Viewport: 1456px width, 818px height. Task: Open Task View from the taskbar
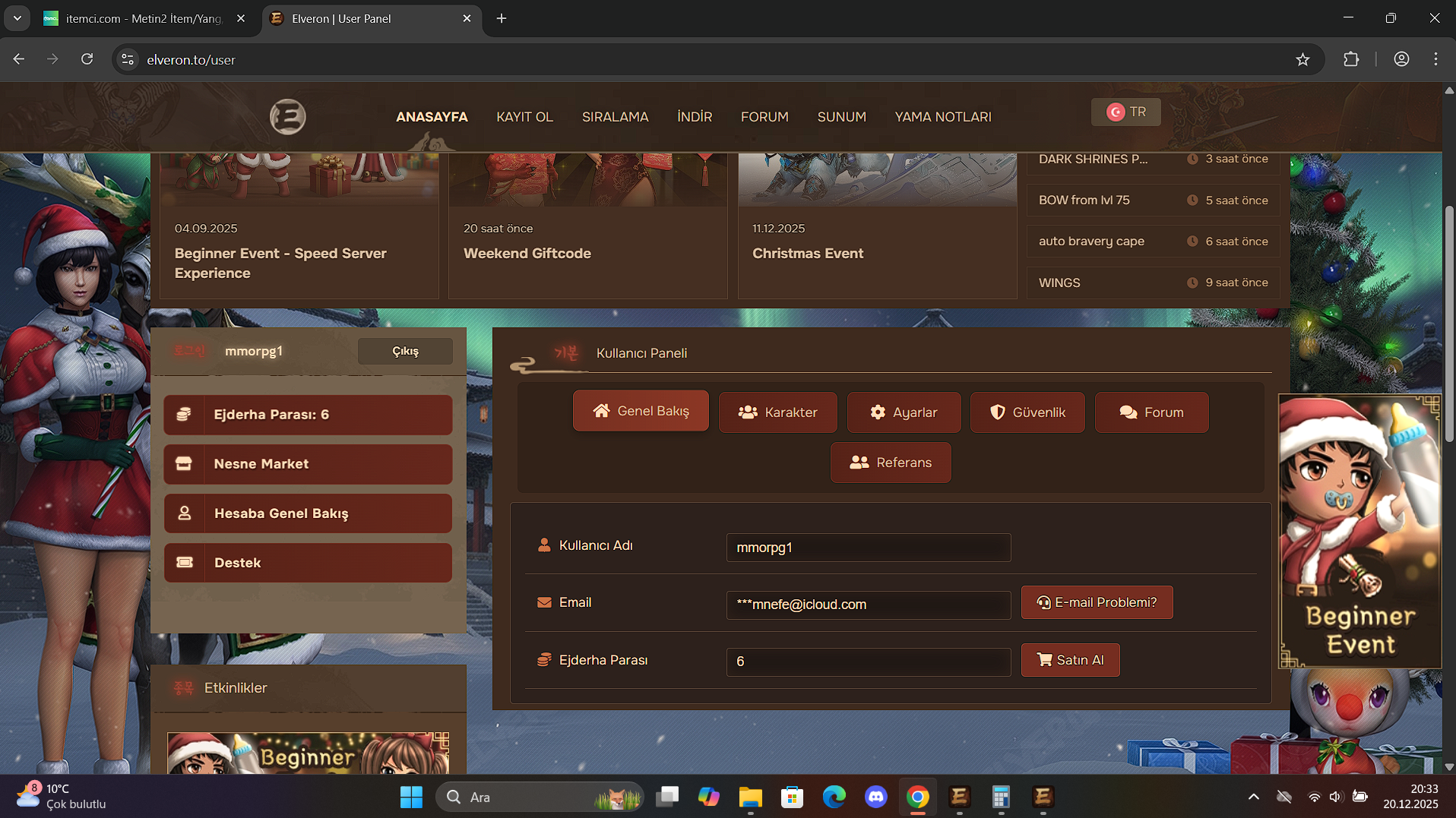tap(668, 797)
